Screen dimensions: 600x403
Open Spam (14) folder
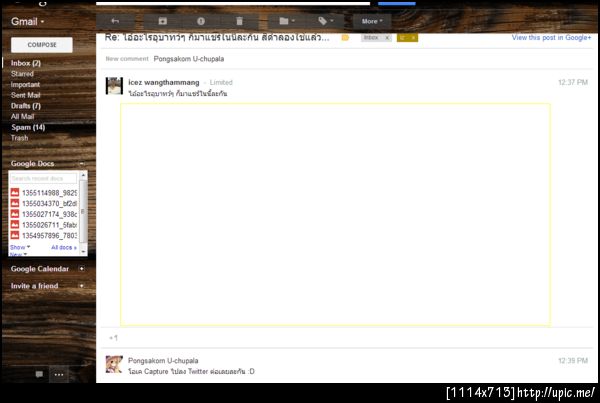coord(28,127)
